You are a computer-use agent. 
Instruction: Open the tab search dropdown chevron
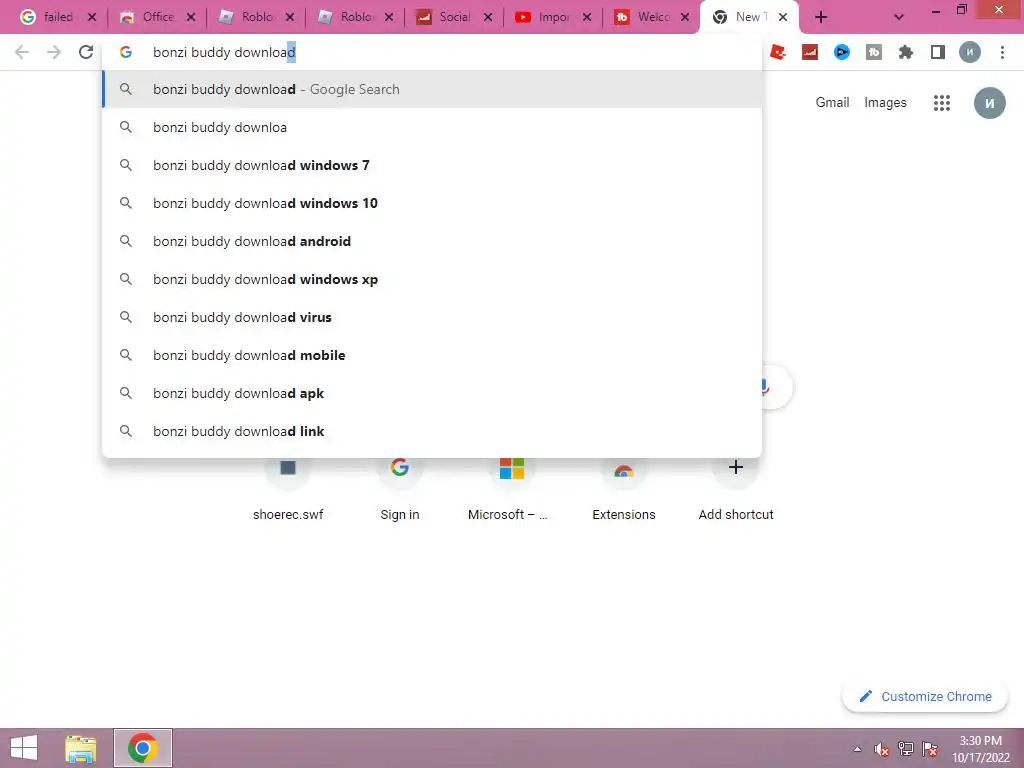pos(899,18)
